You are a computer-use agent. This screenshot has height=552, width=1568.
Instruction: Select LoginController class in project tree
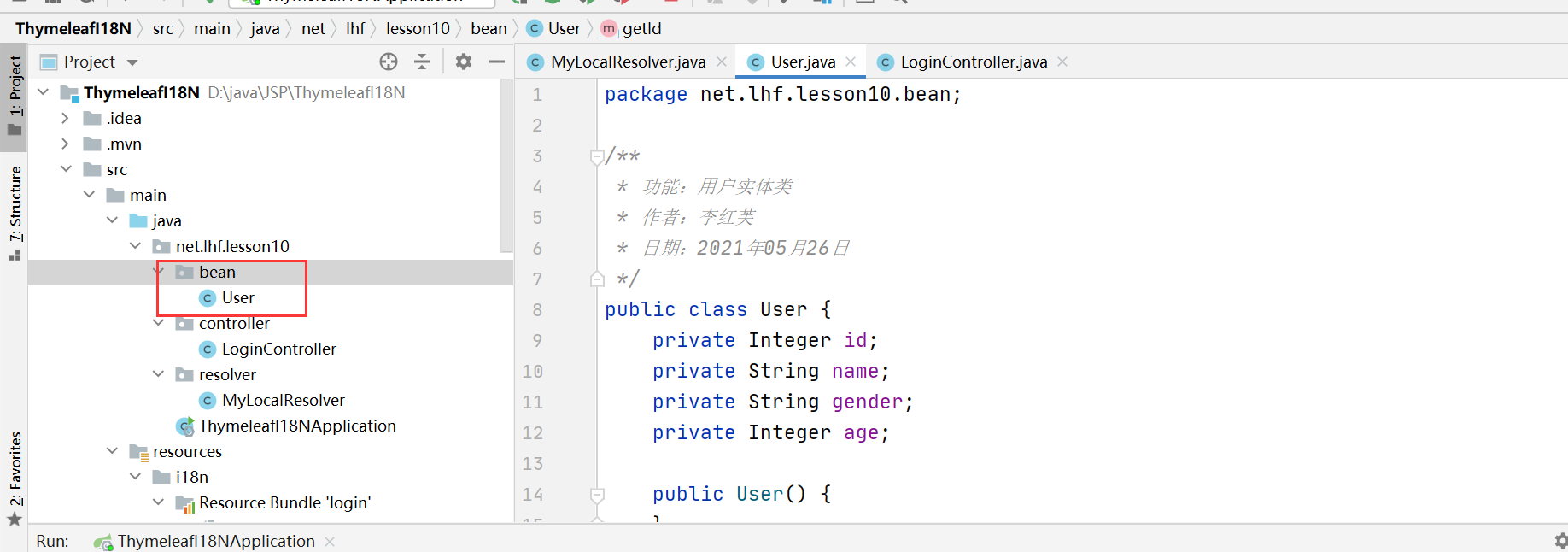click(x=278, y=349)
